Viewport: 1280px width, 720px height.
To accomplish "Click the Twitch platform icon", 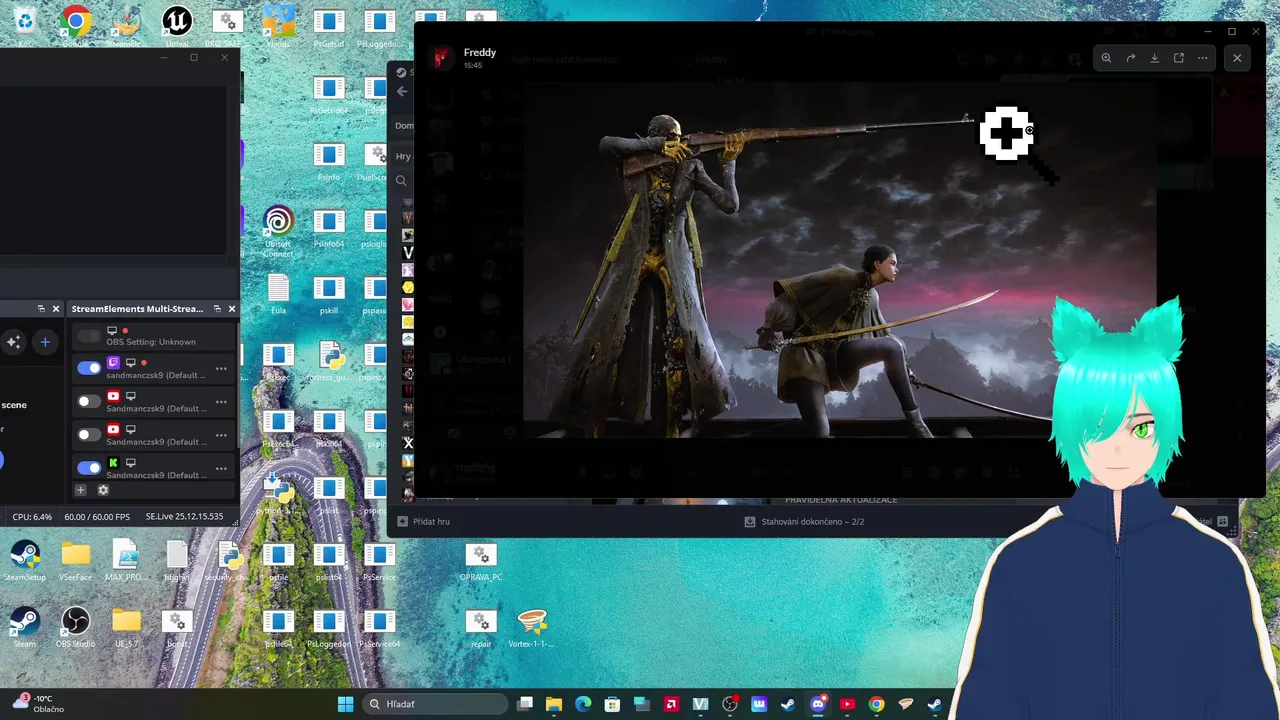I will (113, 363).
